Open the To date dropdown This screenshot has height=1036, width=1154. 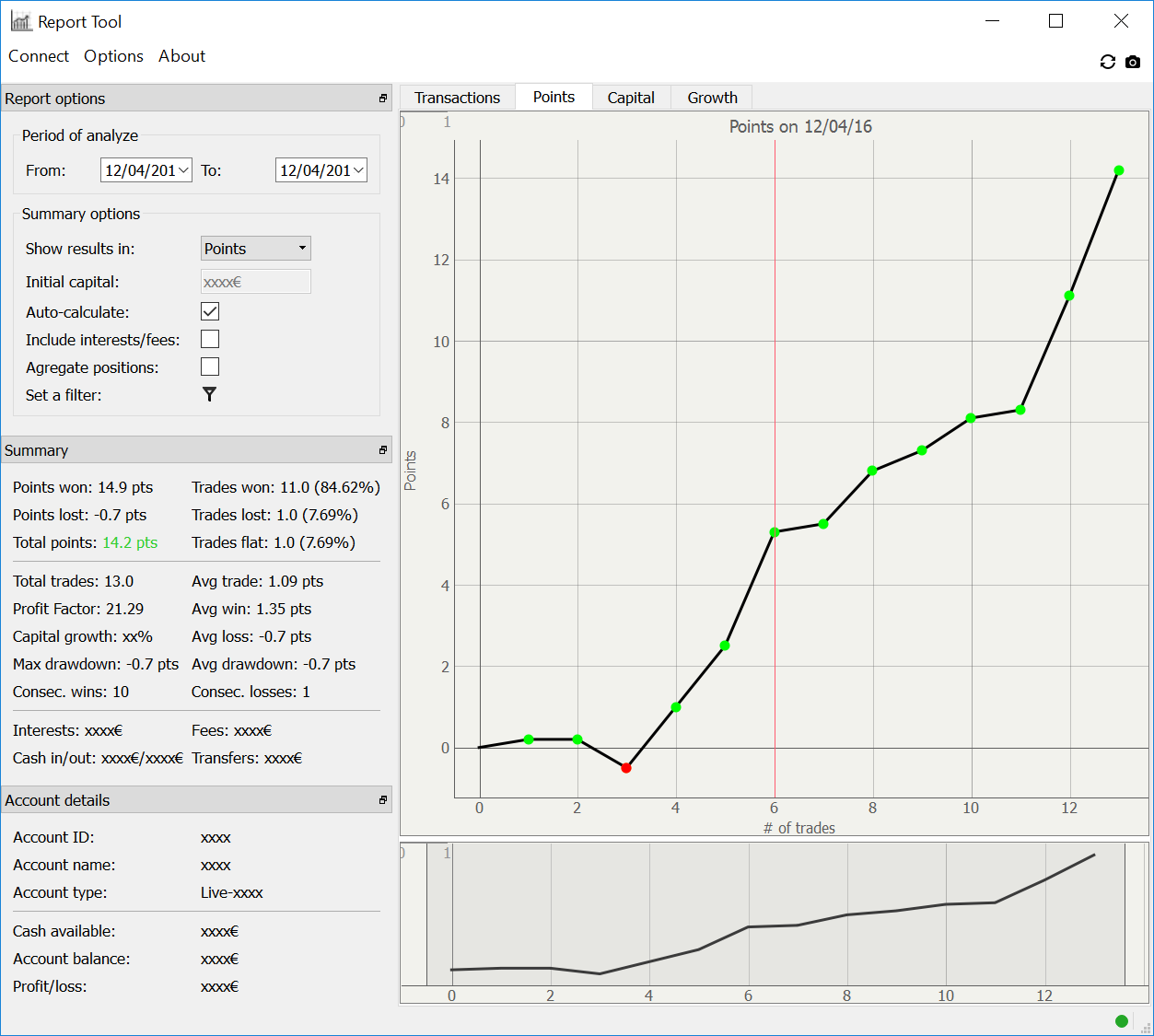click(x=358, y=170)
